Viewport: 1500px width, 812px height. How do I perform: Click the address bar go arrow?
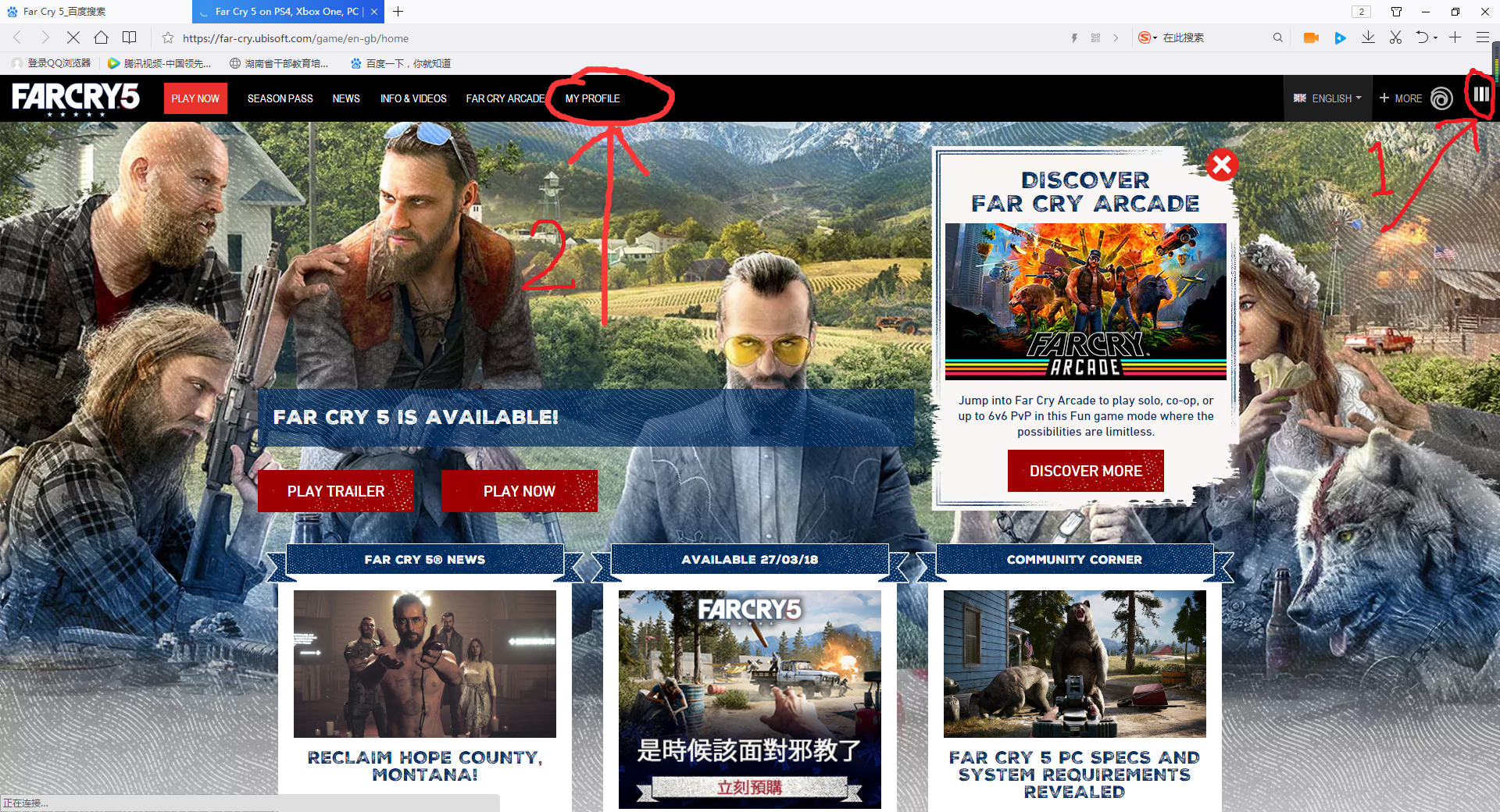pyautogui.click(x=1116, y=37)
